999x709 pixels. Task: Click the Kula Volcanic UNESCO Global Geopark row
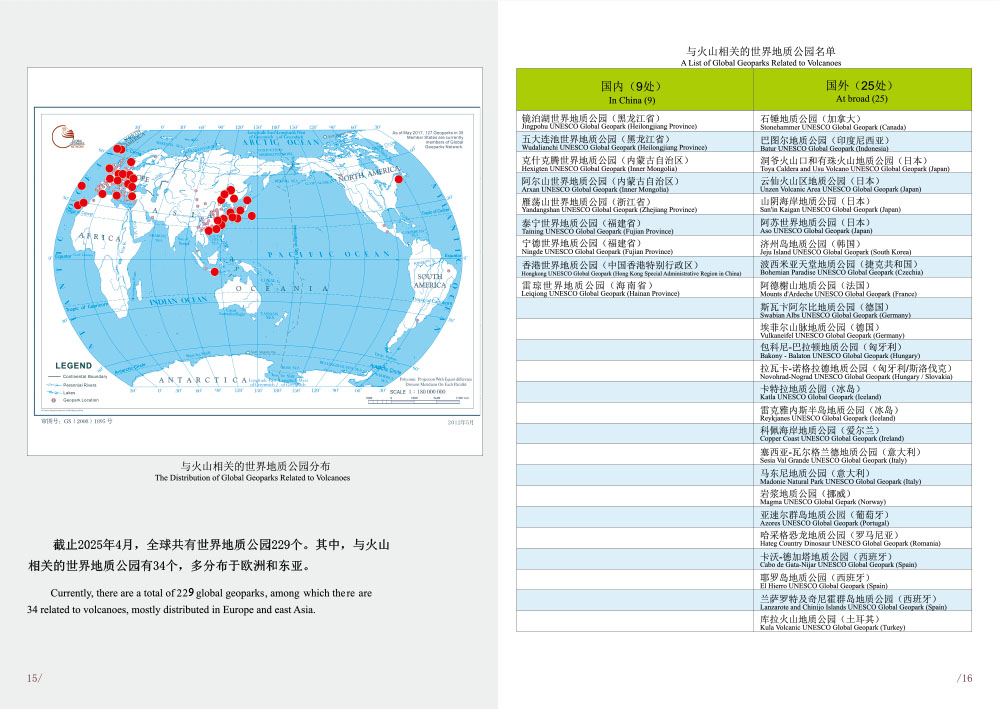pos(861,623)
